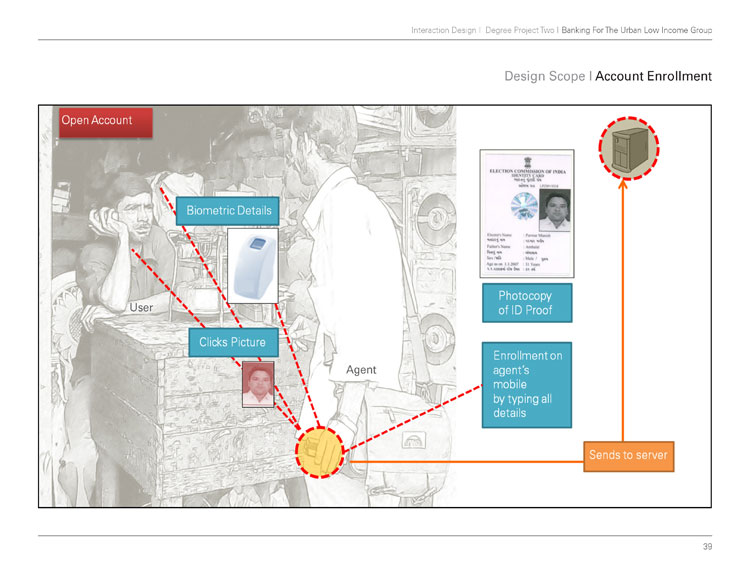Open the Election Commission ID card image
This screenshot has width=750, height=563.
[x=527, y=213]
